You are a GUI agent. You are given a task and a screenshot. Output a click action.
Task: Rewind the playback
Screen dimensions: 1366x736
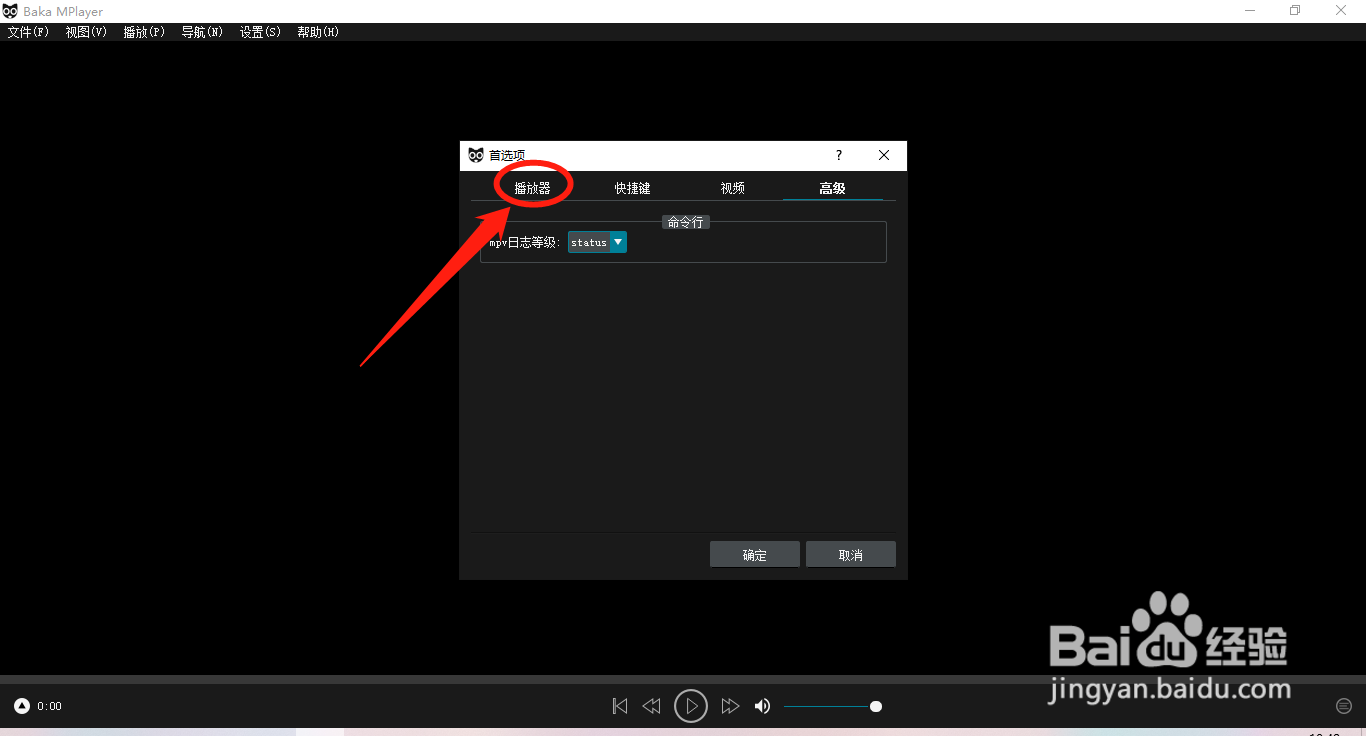point(652,706)
